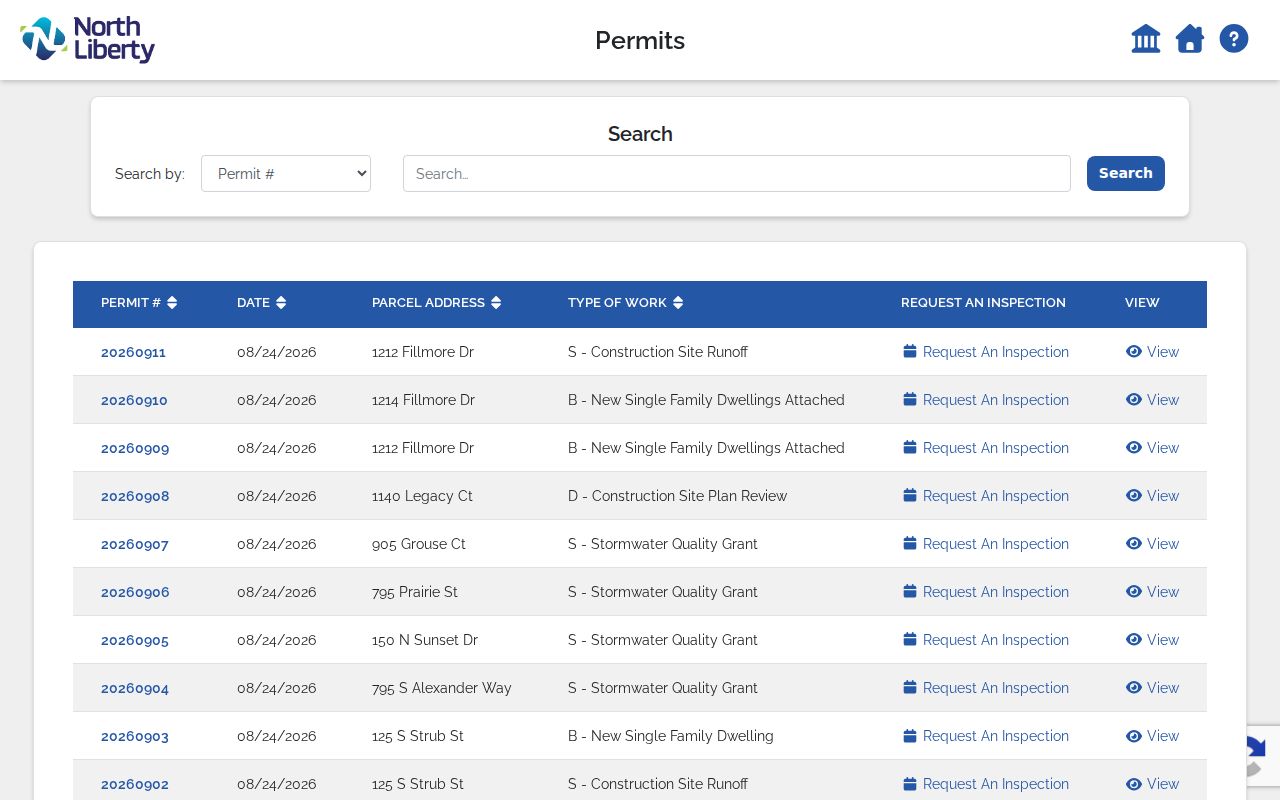1280x800 pixels.
Task: Open permit number 20260903 link
Action: click(x=135, y=736)
